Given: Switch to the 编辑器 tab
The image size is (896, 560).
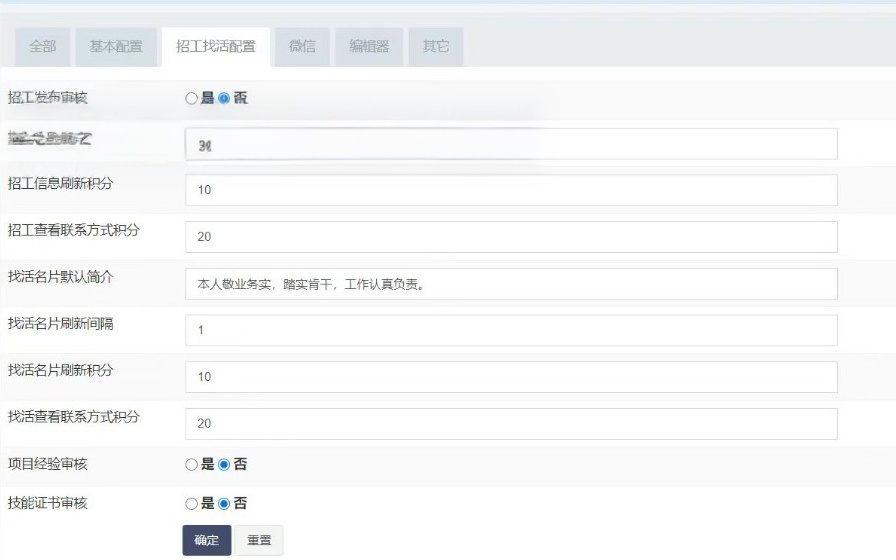Looking at the screenshot, I should (369, 46).
